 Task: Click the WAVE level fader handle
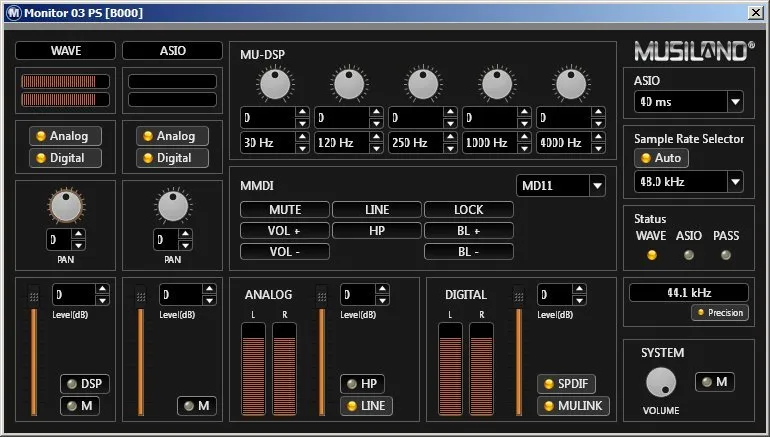tap(33, 297)
